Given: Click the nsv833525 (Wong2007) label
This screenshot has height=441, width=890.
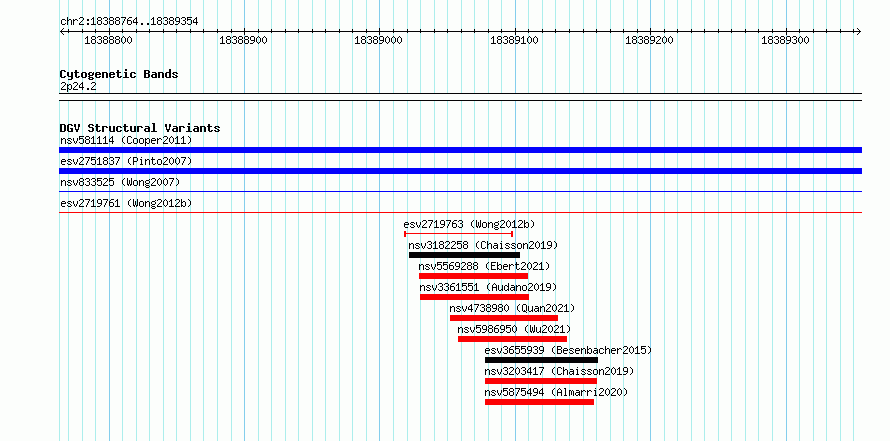Looking at the screenshot, I should [x=119, y=182].
